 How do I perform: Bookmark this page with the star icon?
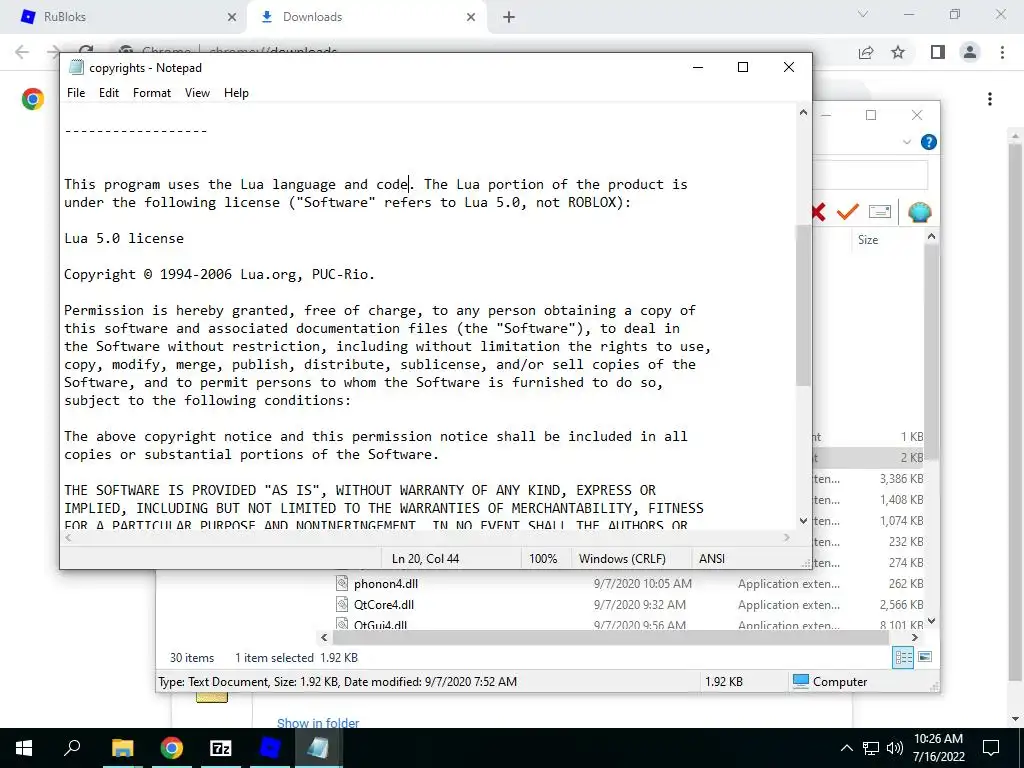click(898, 52)
